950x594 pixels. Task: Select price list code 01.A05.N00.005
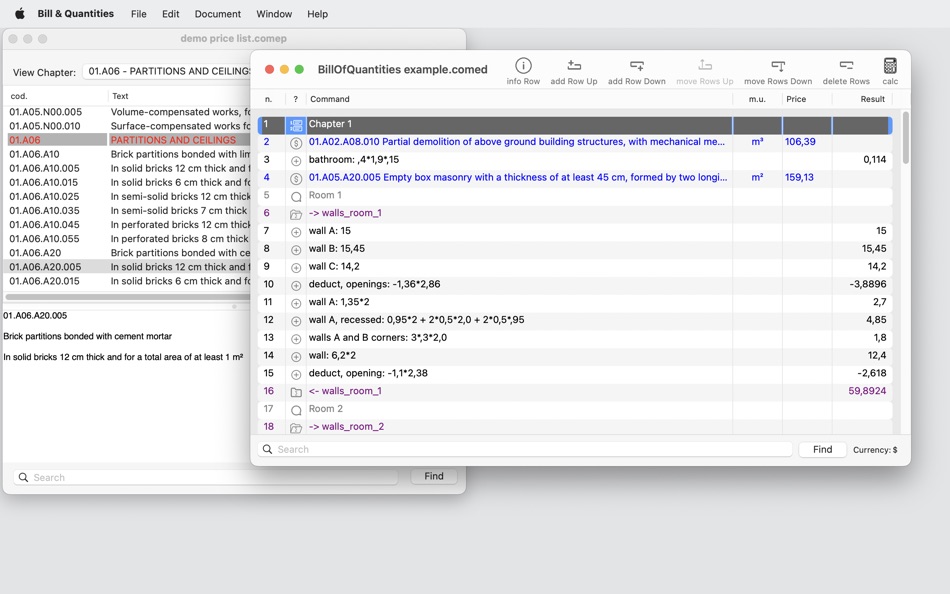coord(127,112)
